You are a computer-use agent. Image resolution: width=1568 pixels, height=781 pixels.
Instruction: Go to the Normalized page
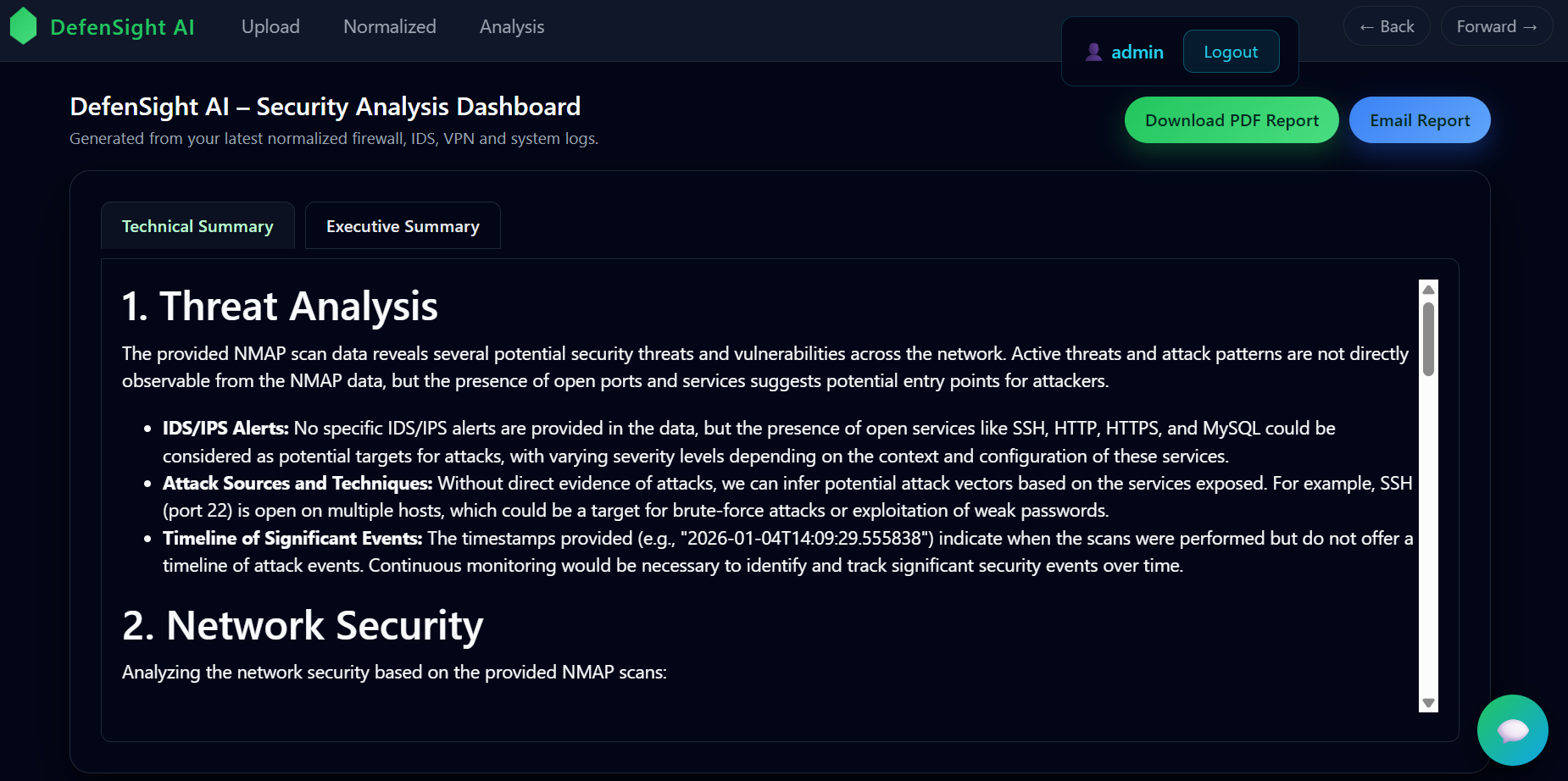pyautogui.click(x=390, y=27)
